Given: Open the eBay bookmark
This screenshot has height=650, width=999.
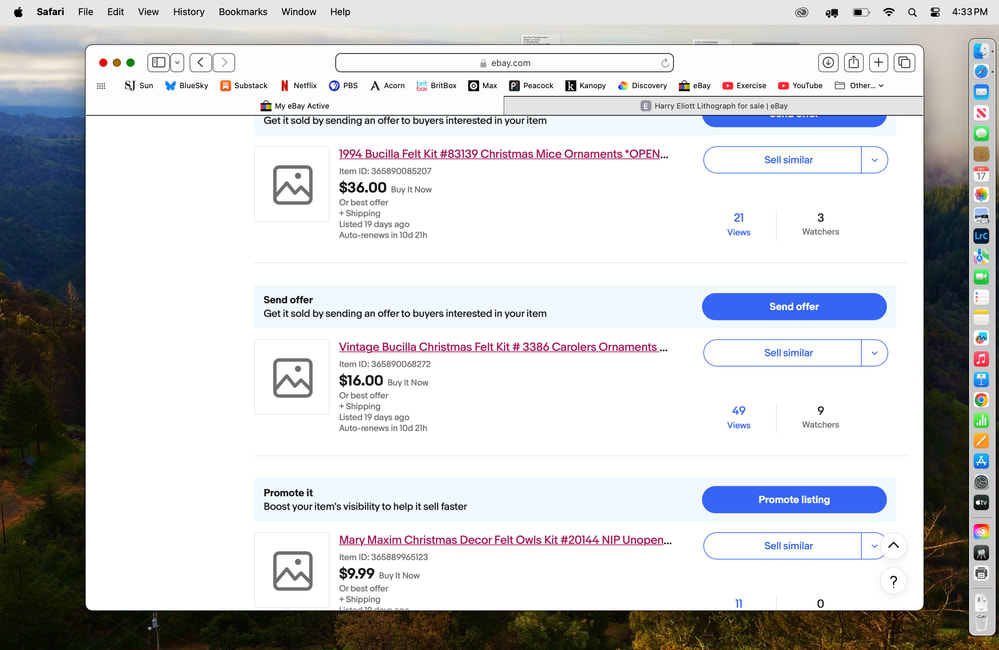Looking at the screenshot, I should pos(694,85).
